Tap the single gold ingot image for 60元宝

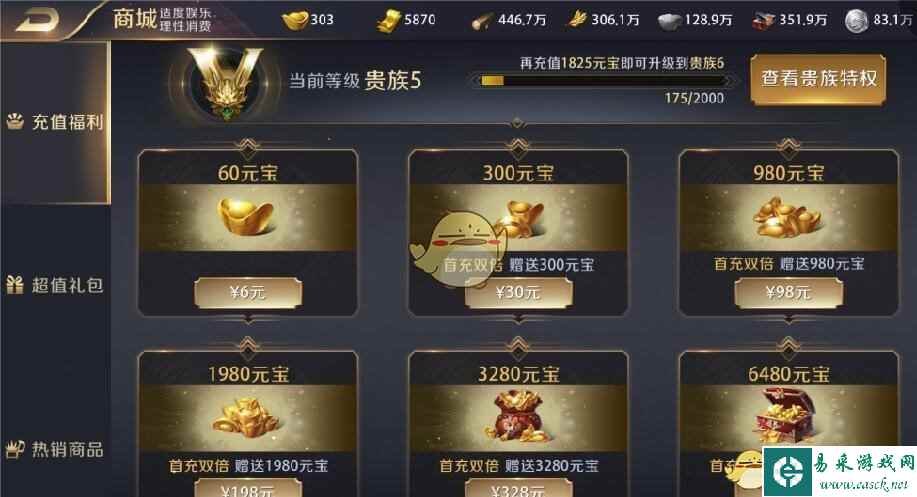246,216
